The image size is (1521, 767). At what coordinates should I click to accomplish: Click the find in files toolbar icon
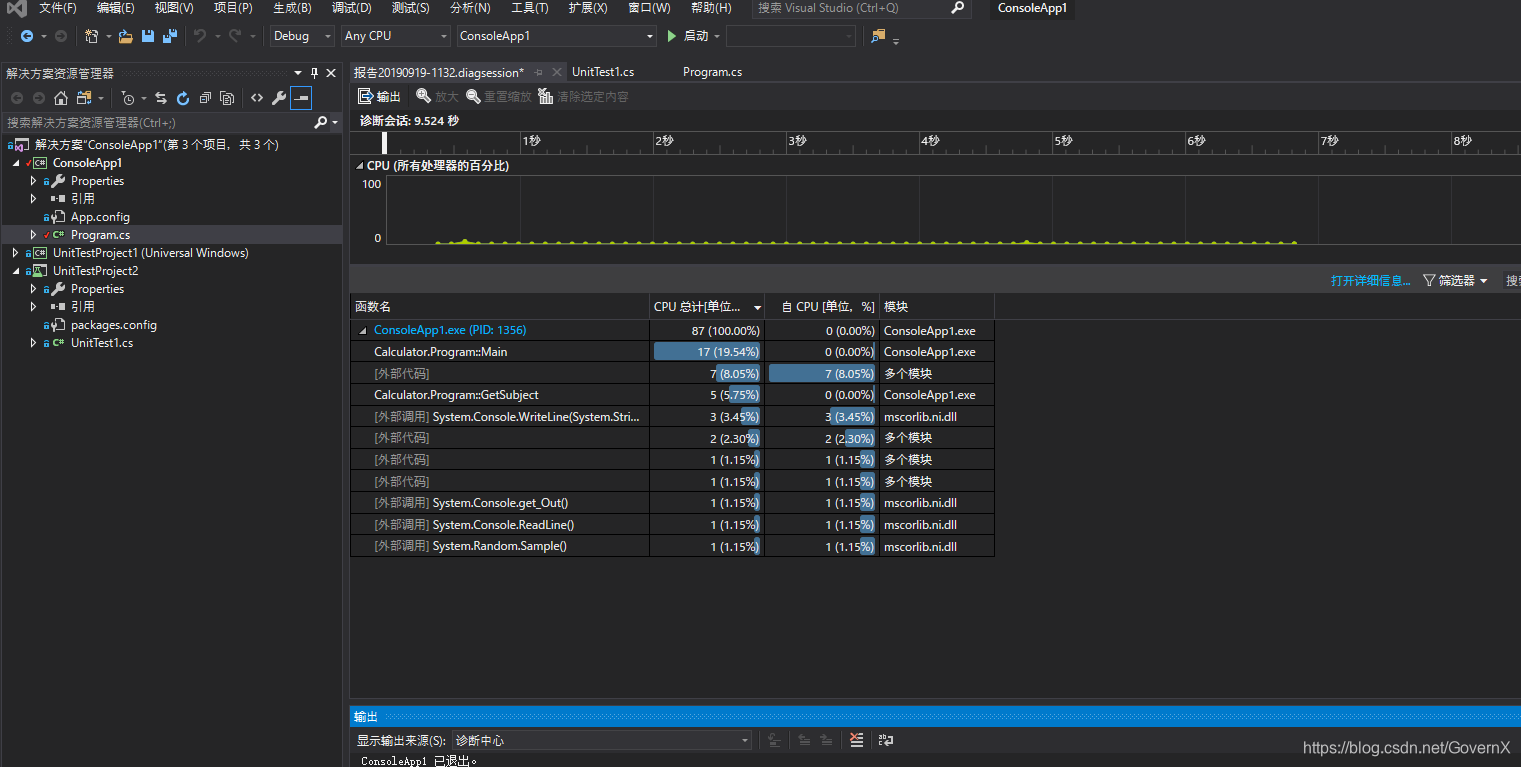pos(878,36)
